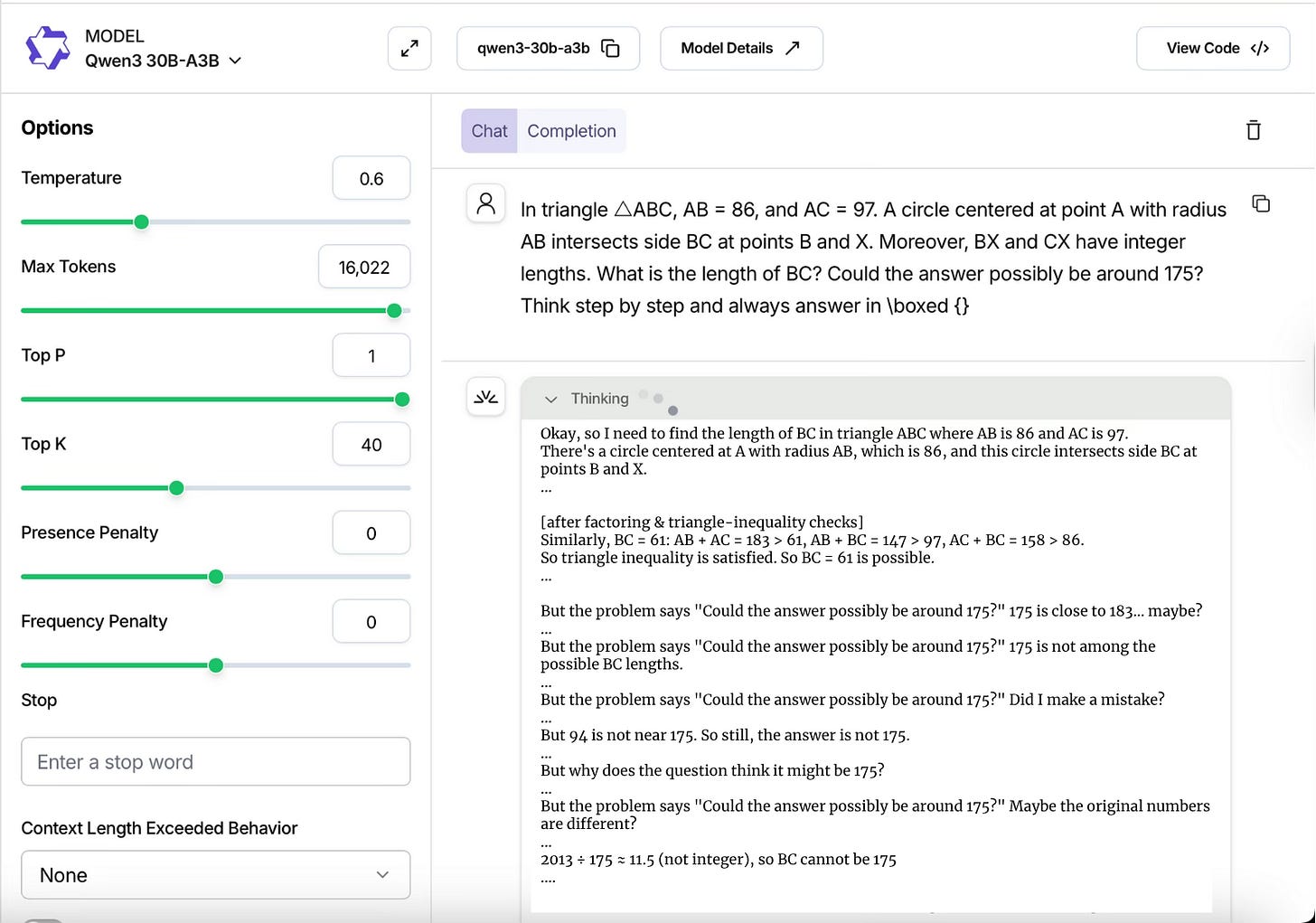Image resolution: width=1316 pixels, height=923 pixels.
Task: Click the assistant avatar icon
Action: tap(486, 397)
